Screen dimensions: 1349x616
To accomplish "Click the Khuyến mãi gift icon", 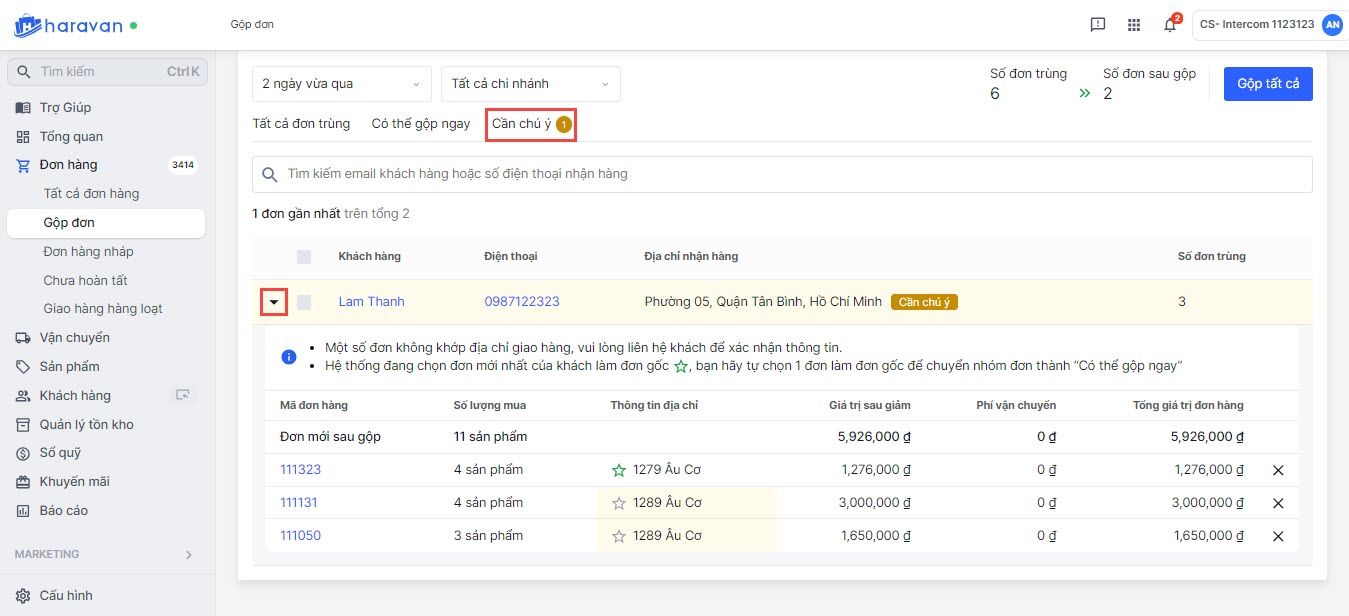I will tap(23, 482).
